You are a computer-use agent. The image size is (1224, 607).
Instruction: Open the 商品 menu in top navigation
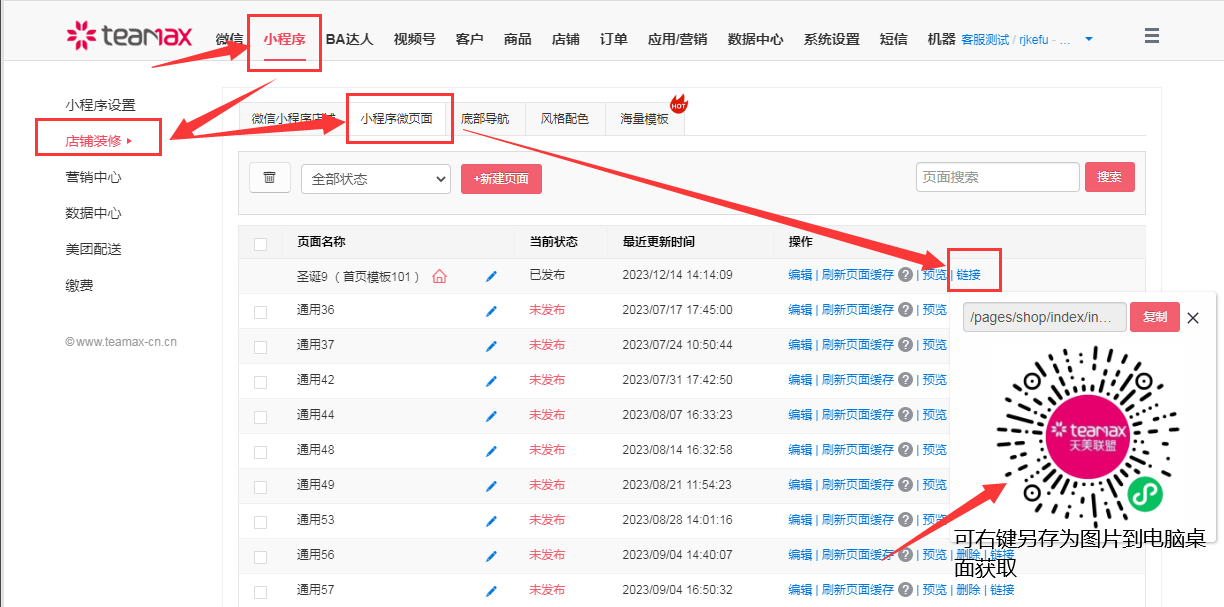click(x=518, y=39)
